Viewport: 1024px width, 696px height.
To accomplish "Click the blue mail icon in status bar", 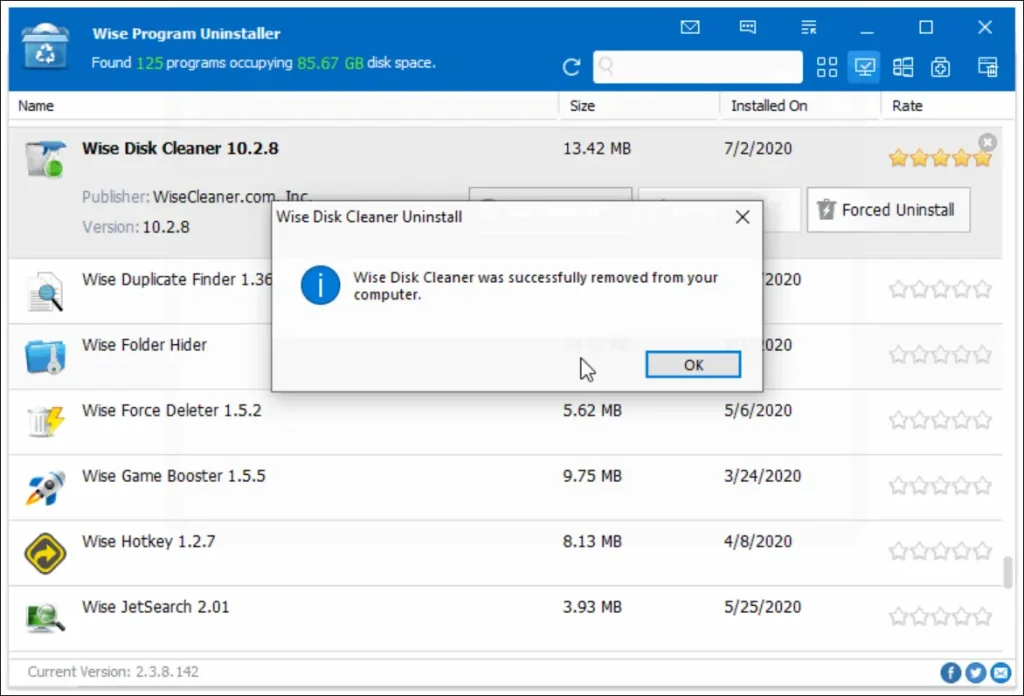I will pos(1000,672).
